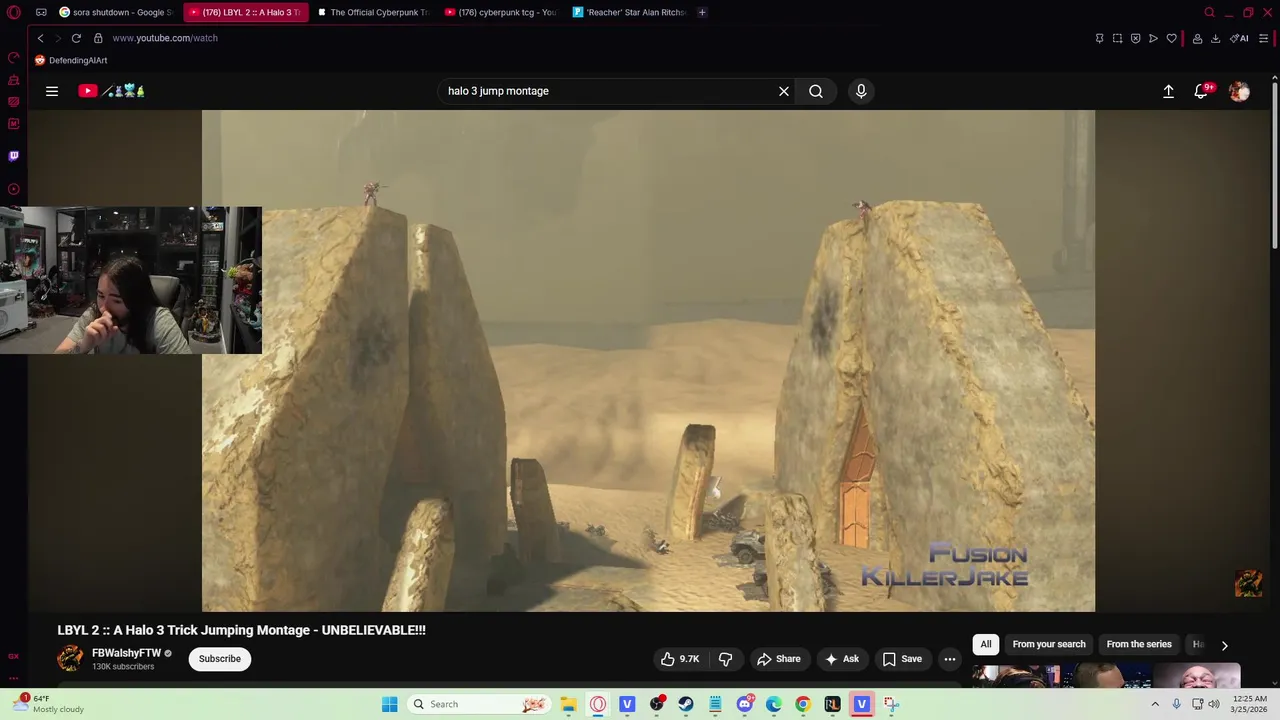This screenshot has height=720, width=1280.
Task: Show more filter chips with arrow
Action: pos(1224,645)
